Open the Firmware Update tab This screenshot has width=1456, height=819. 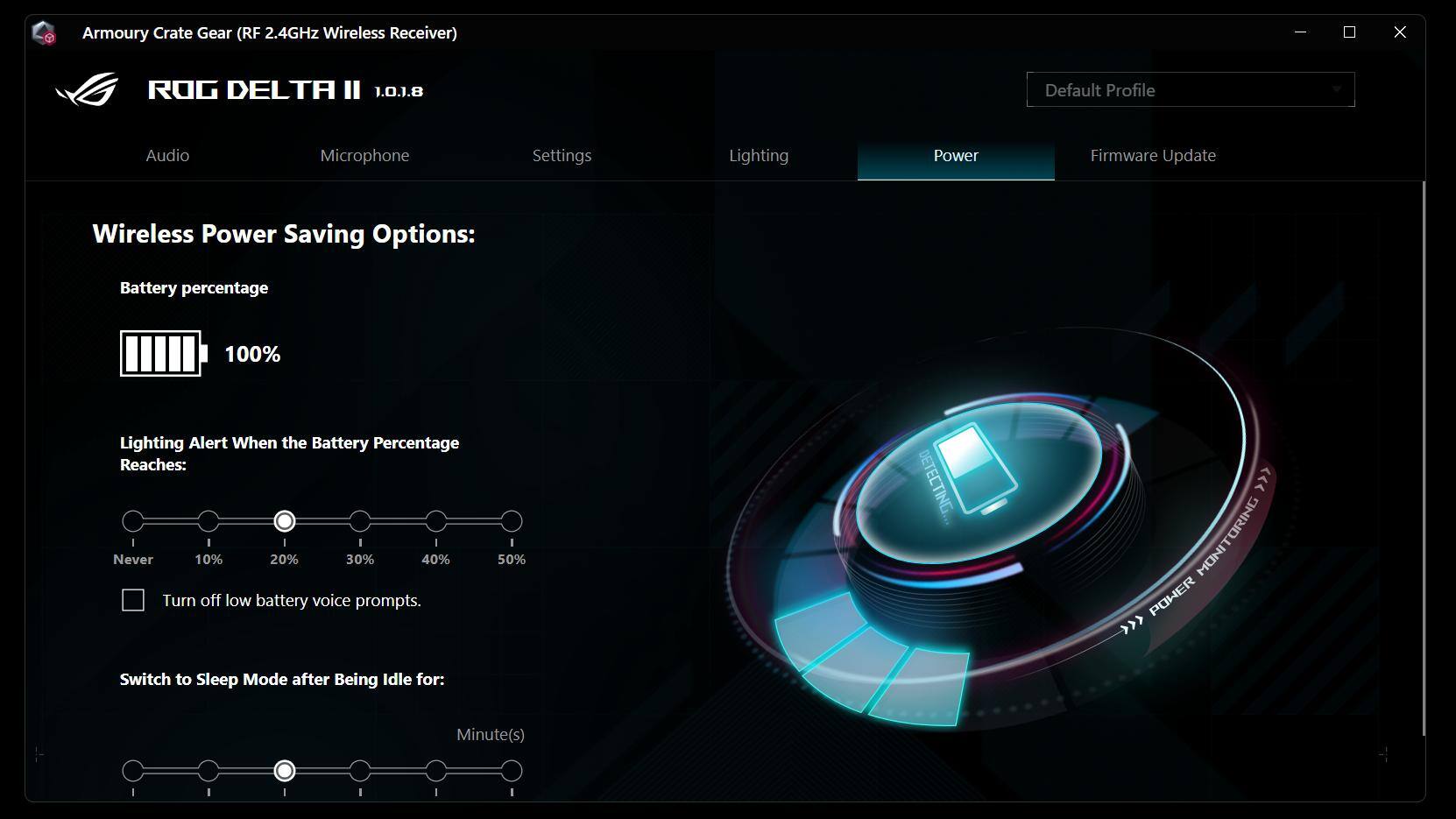coord(1153,156)
